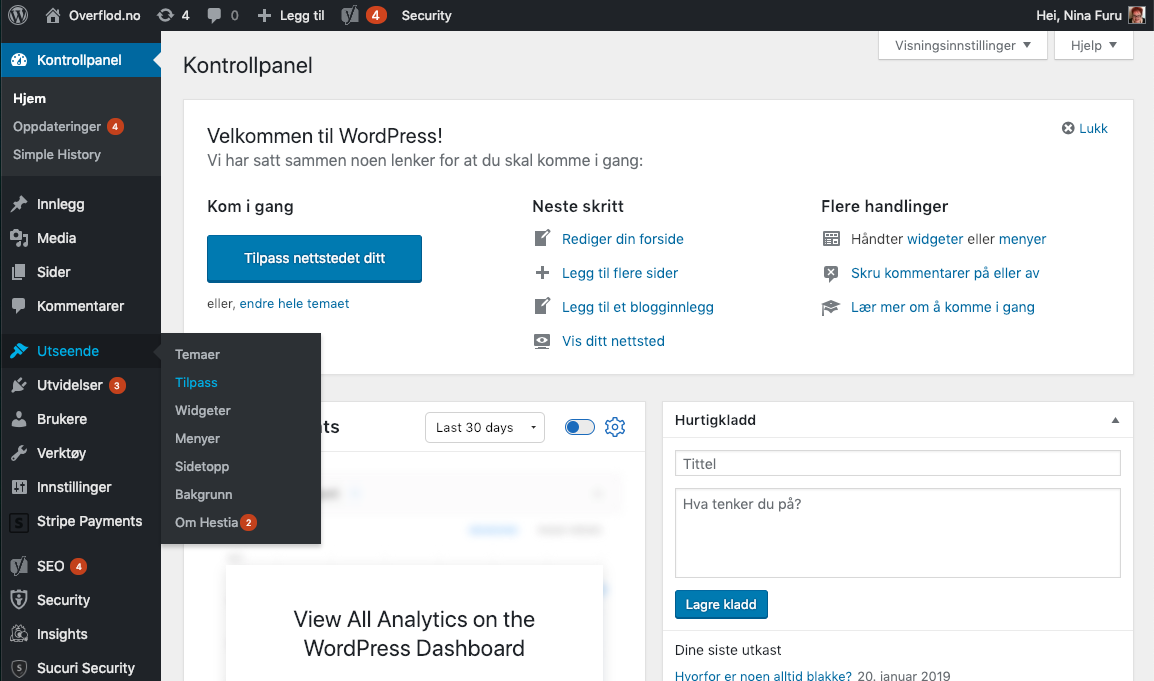Click the Lagre kladd button
1154x681 pixels.
point(721,604)
